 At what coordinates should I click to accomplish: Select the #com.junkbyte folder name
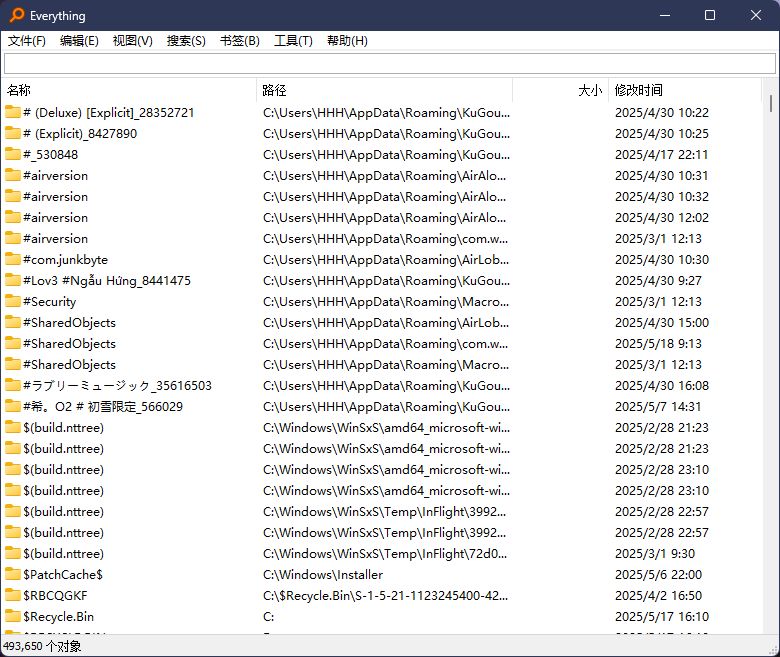click(x=65, y=260)
